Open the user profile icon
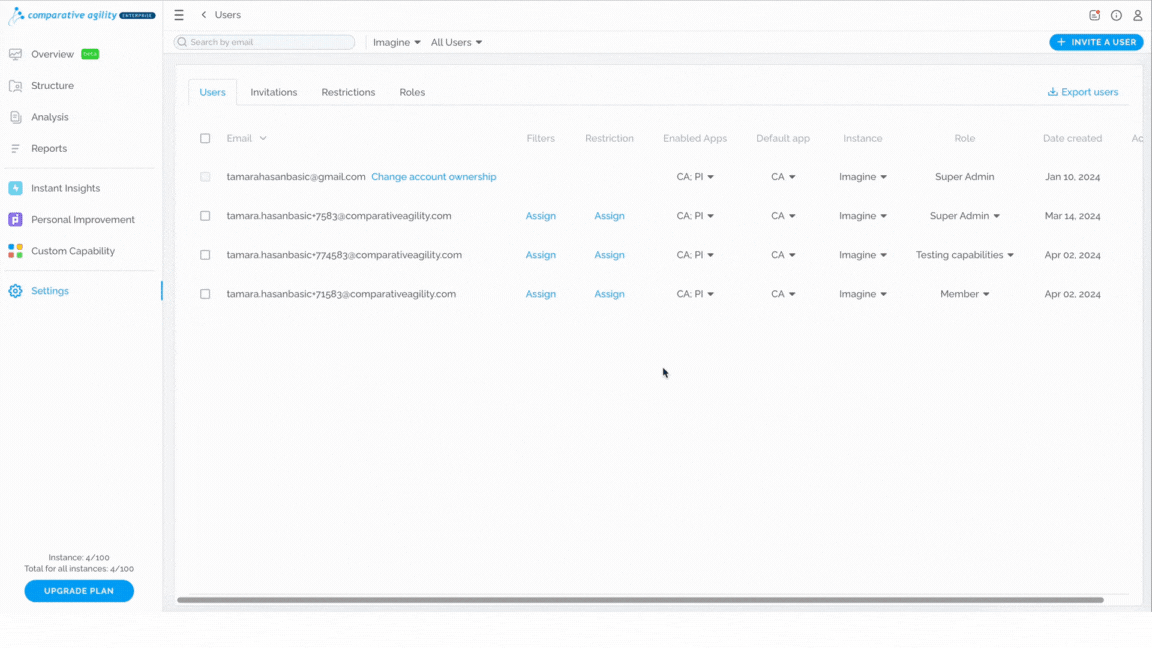1152x648 pixels. point(1137,15)
